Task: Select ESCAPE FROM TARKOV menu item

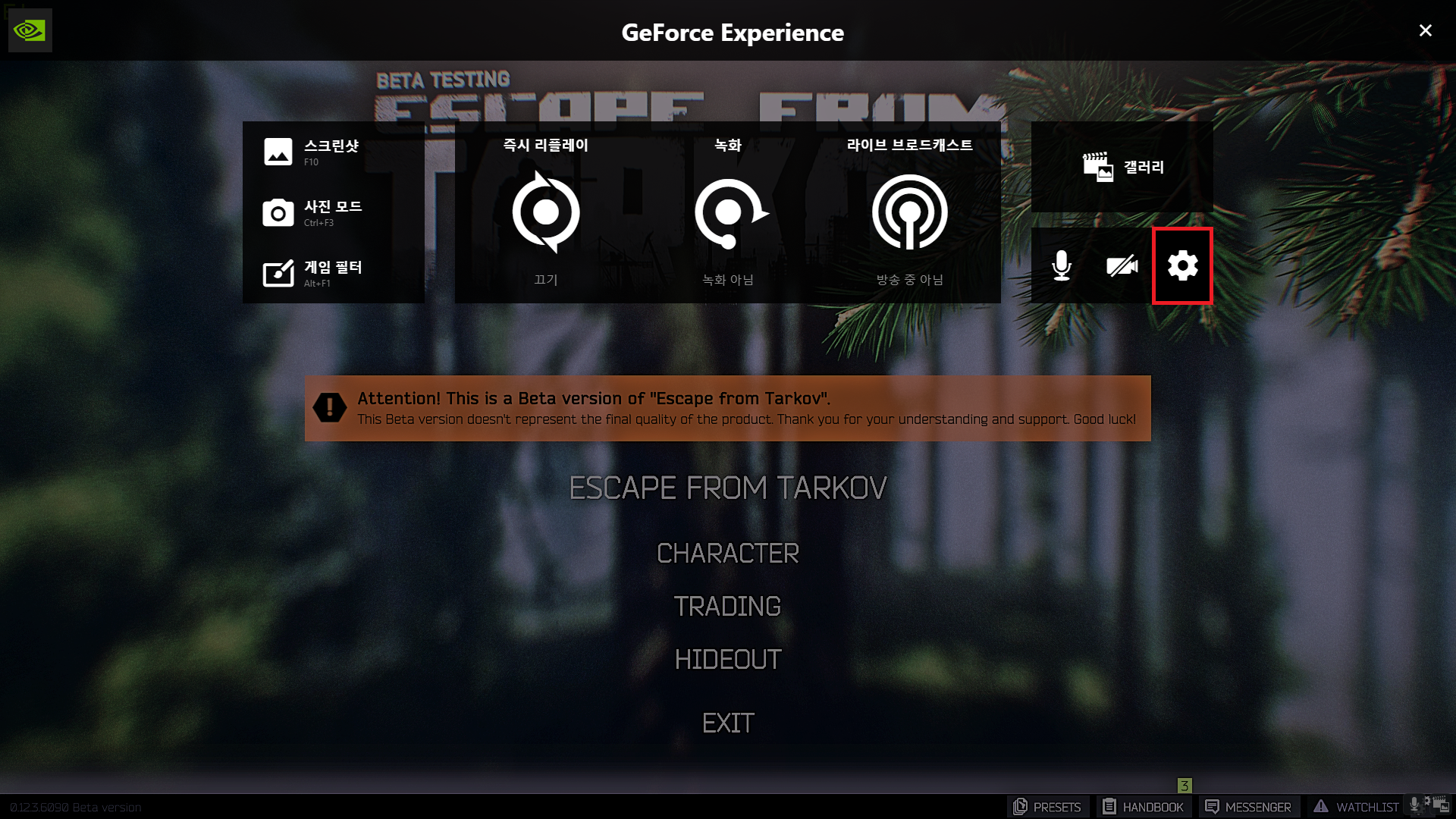Action: pyautogui.click(x=727, y=488)
